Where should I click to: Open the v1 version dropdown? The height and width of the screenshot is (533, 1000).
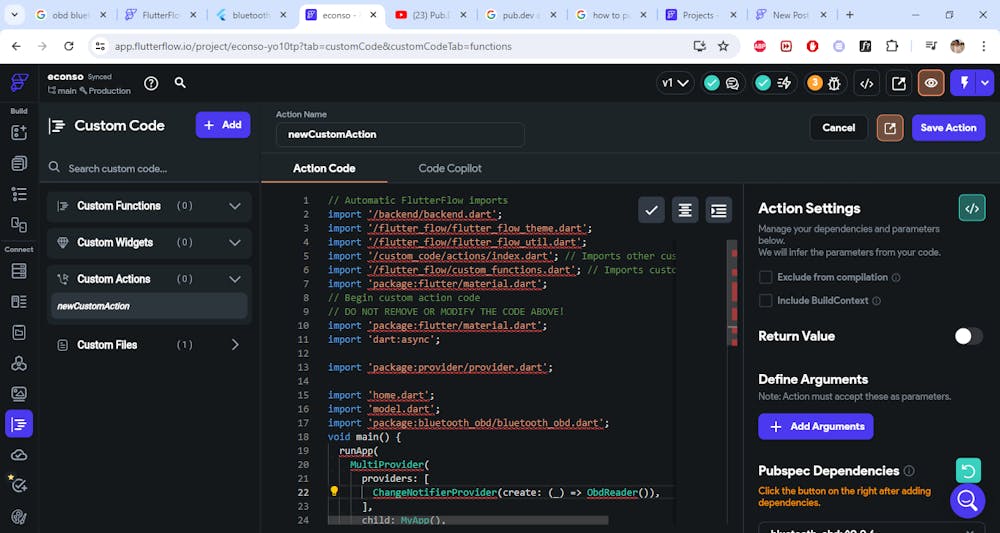pos(675,83)
